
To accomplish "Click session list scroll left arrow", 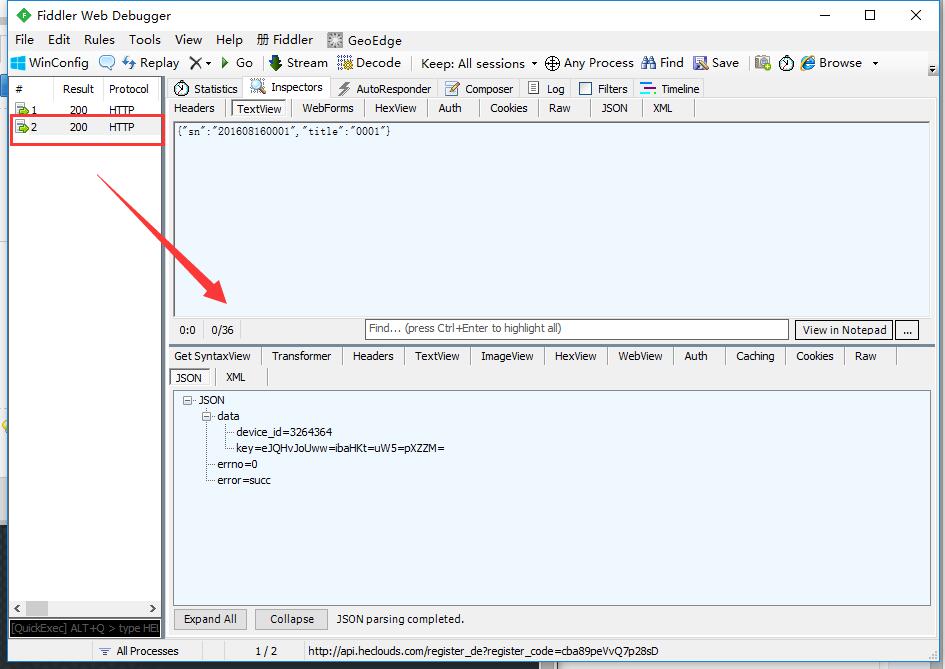I will pyautogui.click(x=17, y=608).
